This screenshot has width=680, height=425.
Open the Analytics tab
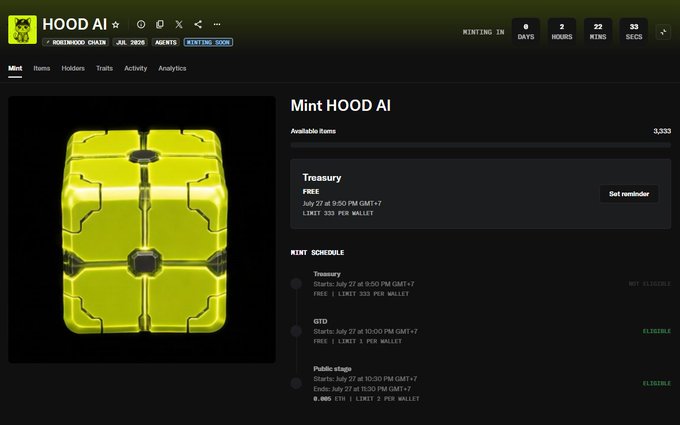coord(172,68)
